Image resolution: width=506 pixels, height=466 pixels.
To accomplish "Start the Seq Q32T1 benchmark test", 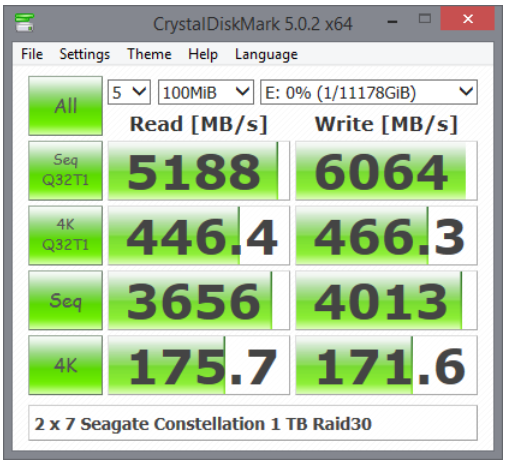I will 65,171.
